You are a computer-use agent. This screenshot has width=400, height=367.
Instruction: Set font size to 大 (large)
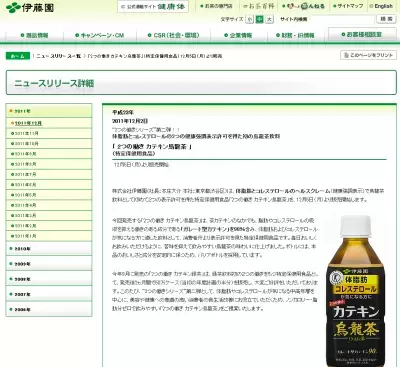269,19
